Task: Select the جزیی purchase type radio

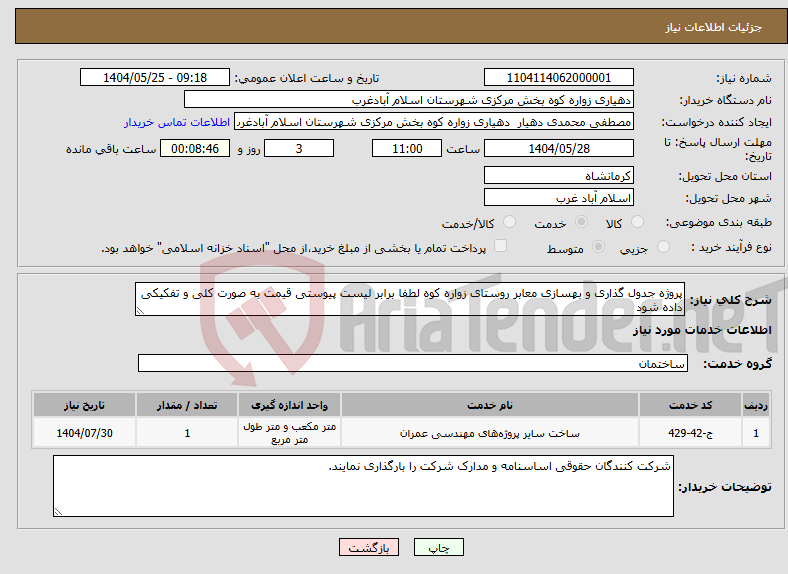Action: pos(663,246)
